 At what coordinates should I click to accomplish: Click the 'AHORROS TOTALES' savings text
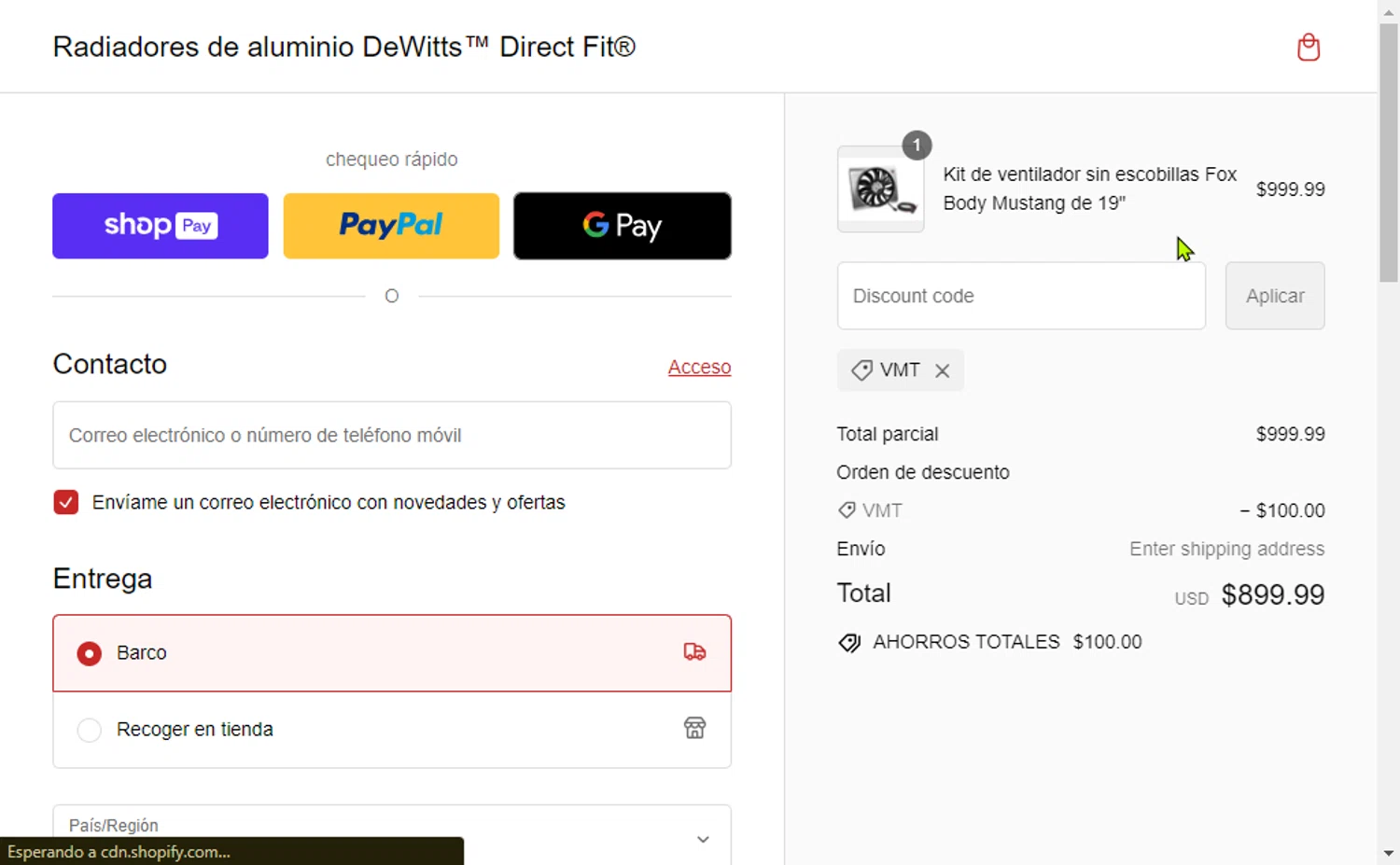966,642
